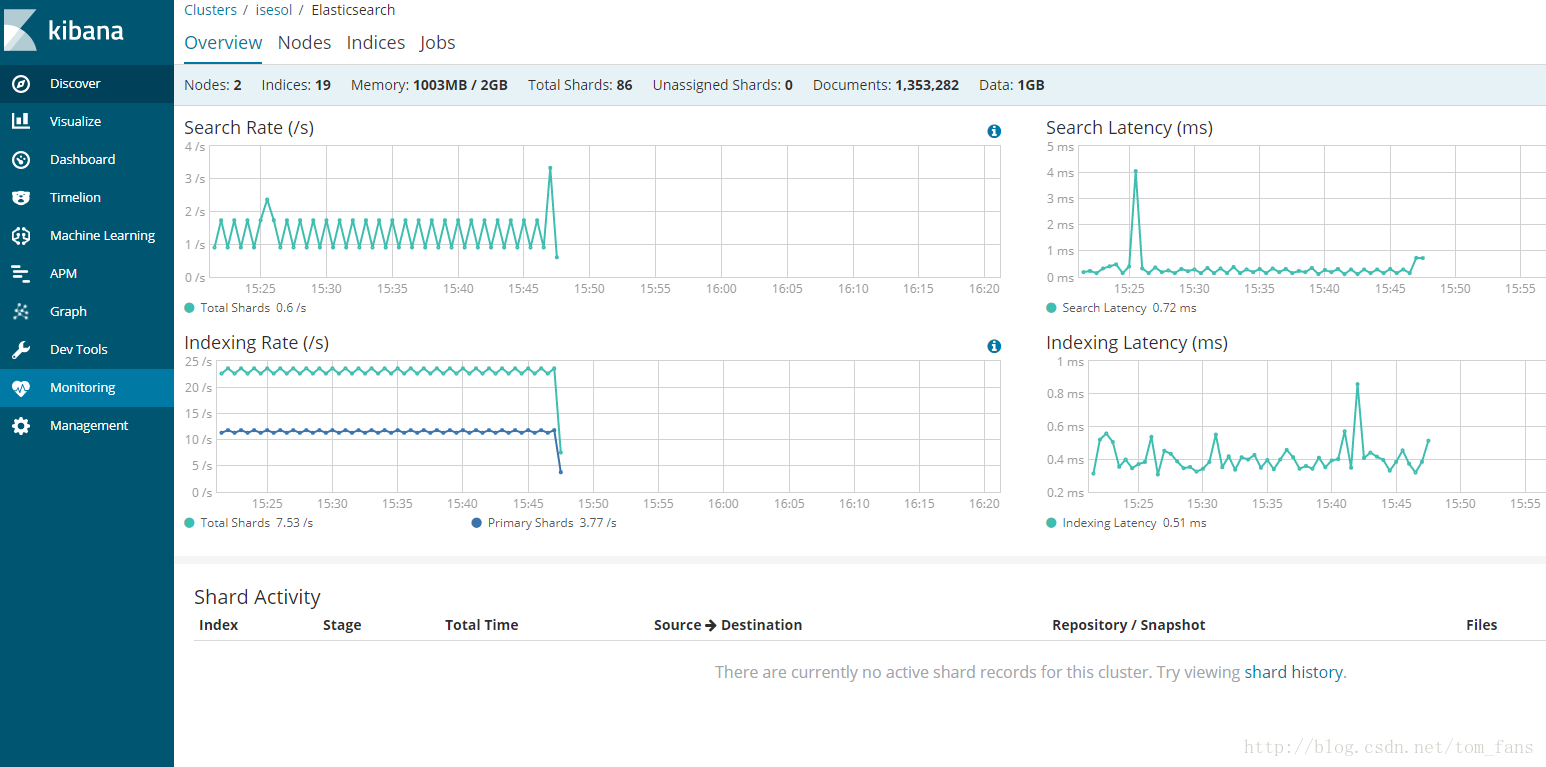Toggle Indexing Latency legend dot
Screen dimensions: 1546x767
pyautogui.click(x=1051, y=523)
